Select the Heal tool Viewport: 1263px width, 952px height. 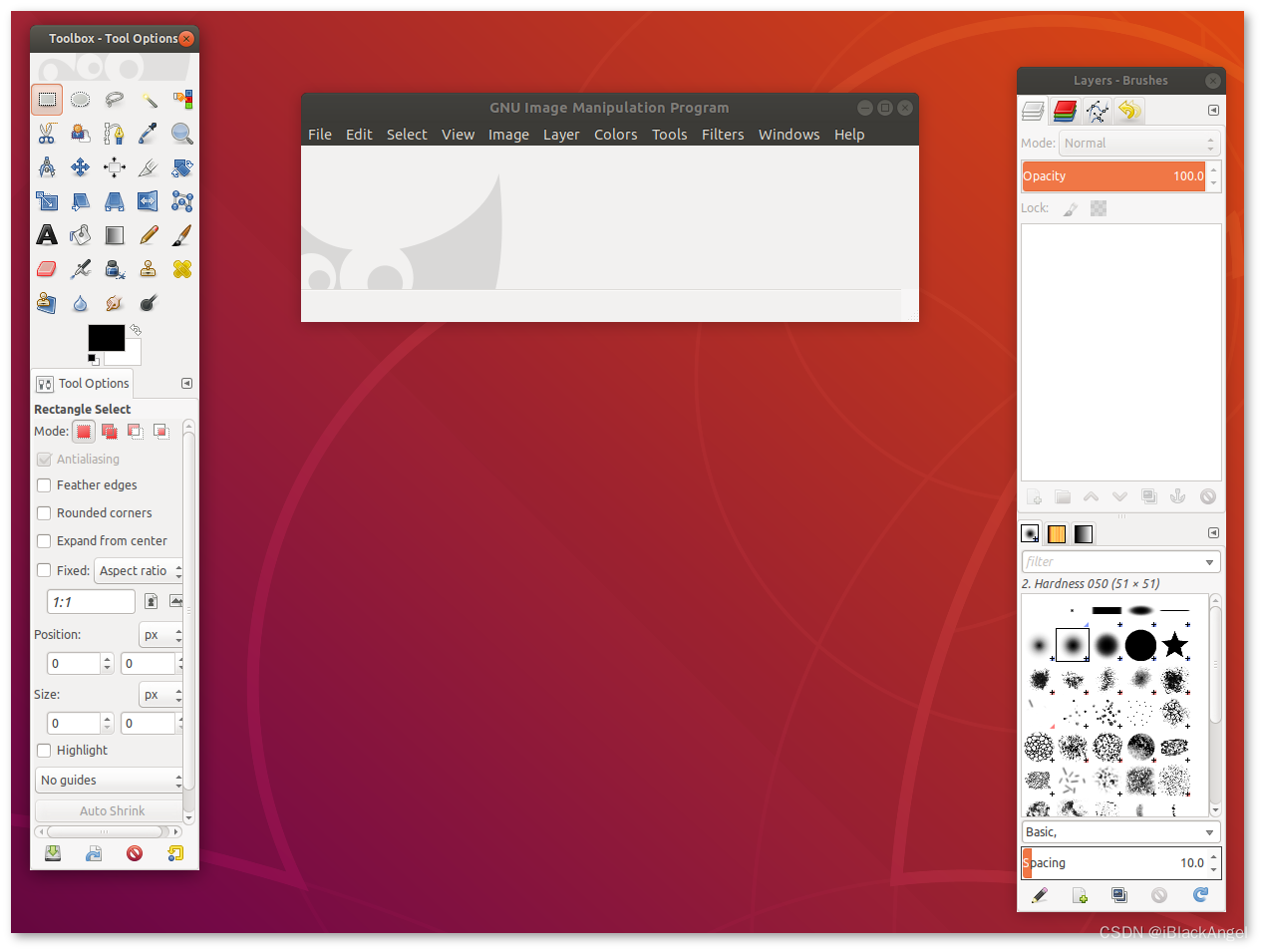pos(182,269)
